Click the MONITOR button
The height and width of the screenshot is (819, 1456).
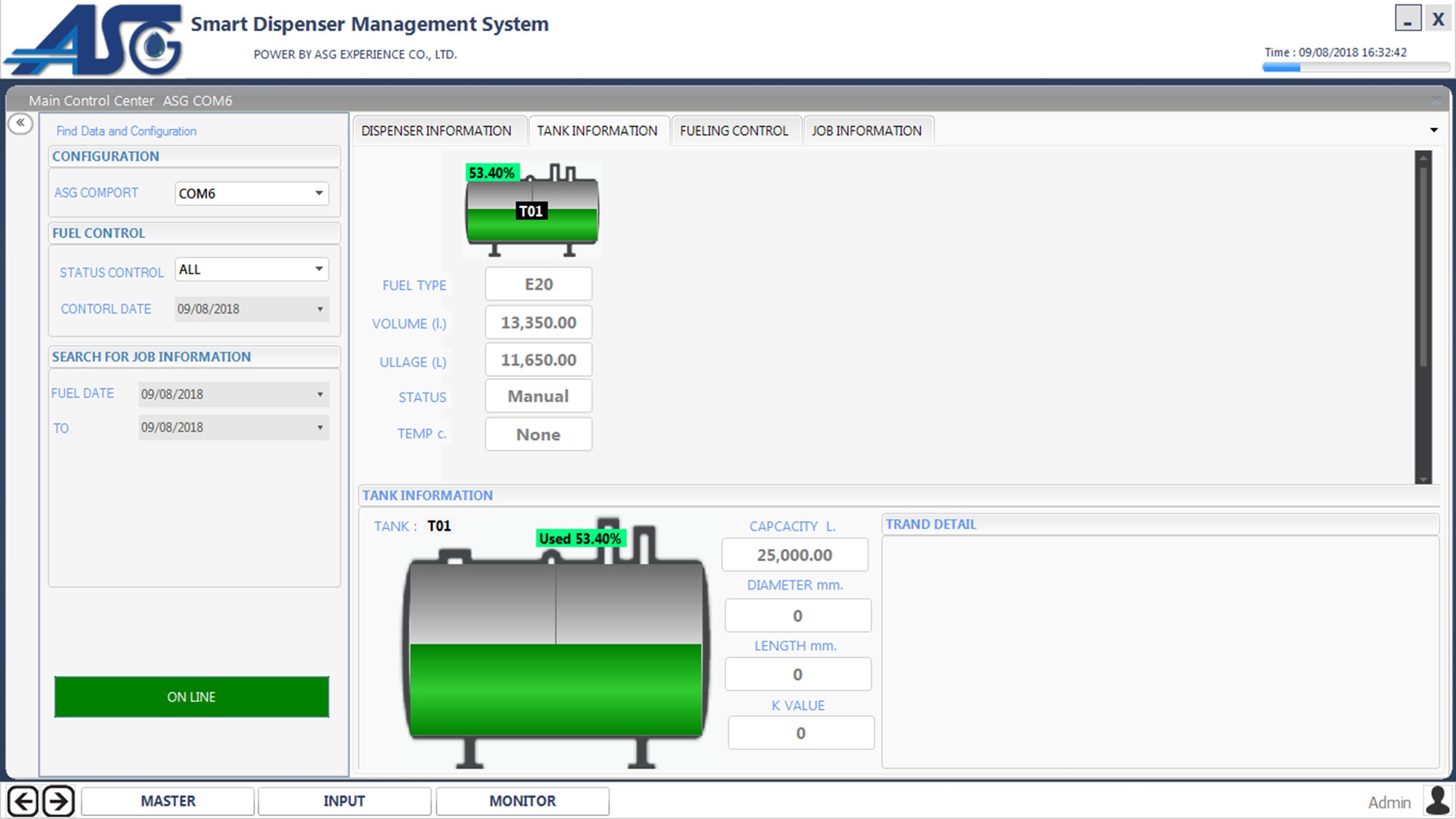point(522,801)
